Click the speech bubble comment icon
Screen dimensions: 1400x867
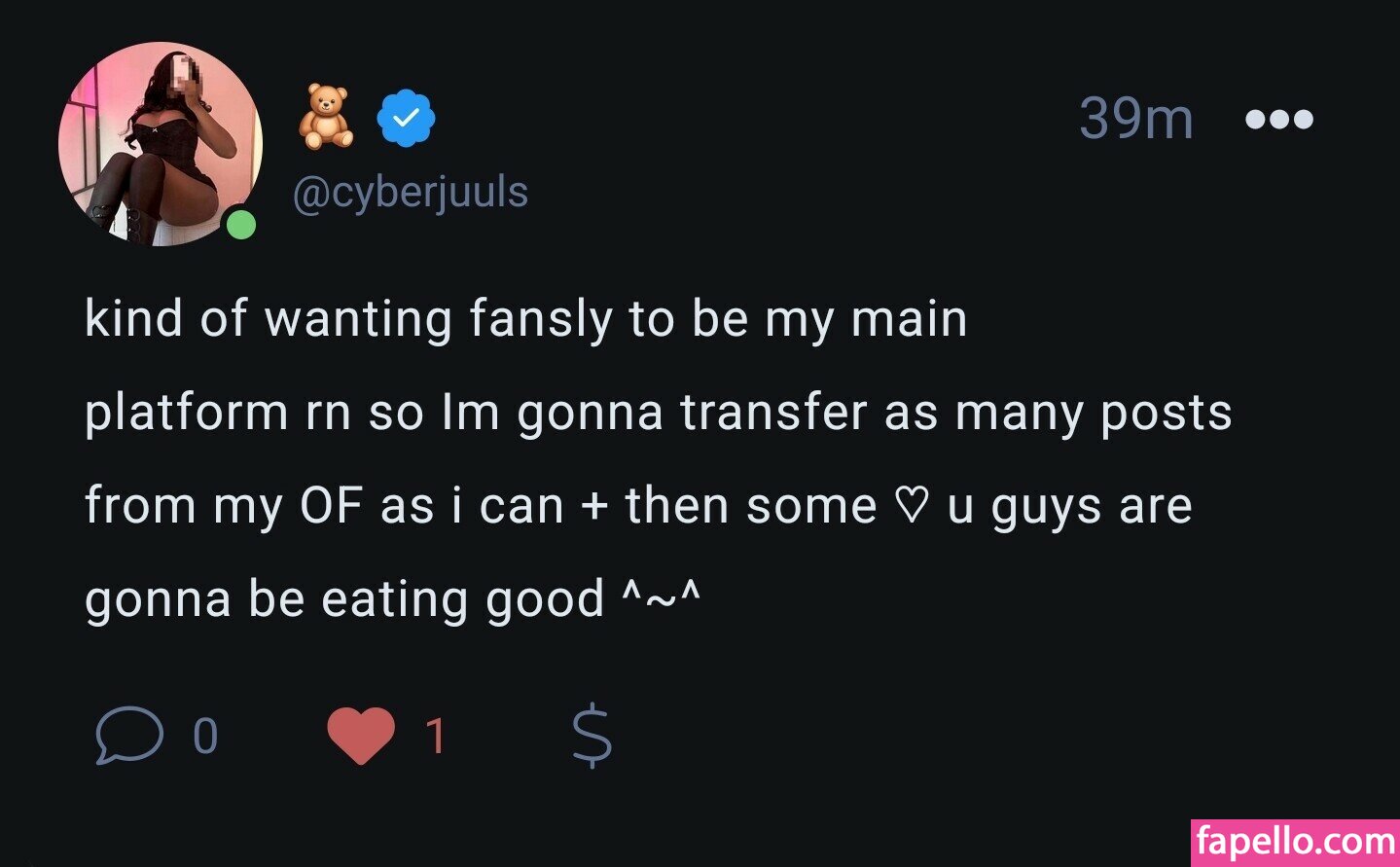129,736
